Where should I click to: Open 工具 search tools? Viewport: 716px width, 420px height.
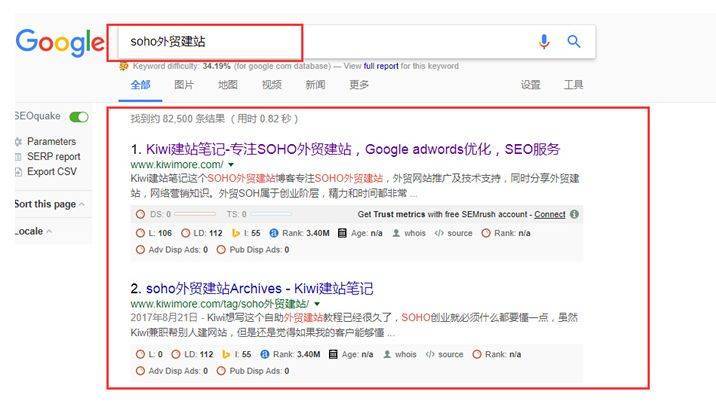pyautogui.click(x=573, y=85)
